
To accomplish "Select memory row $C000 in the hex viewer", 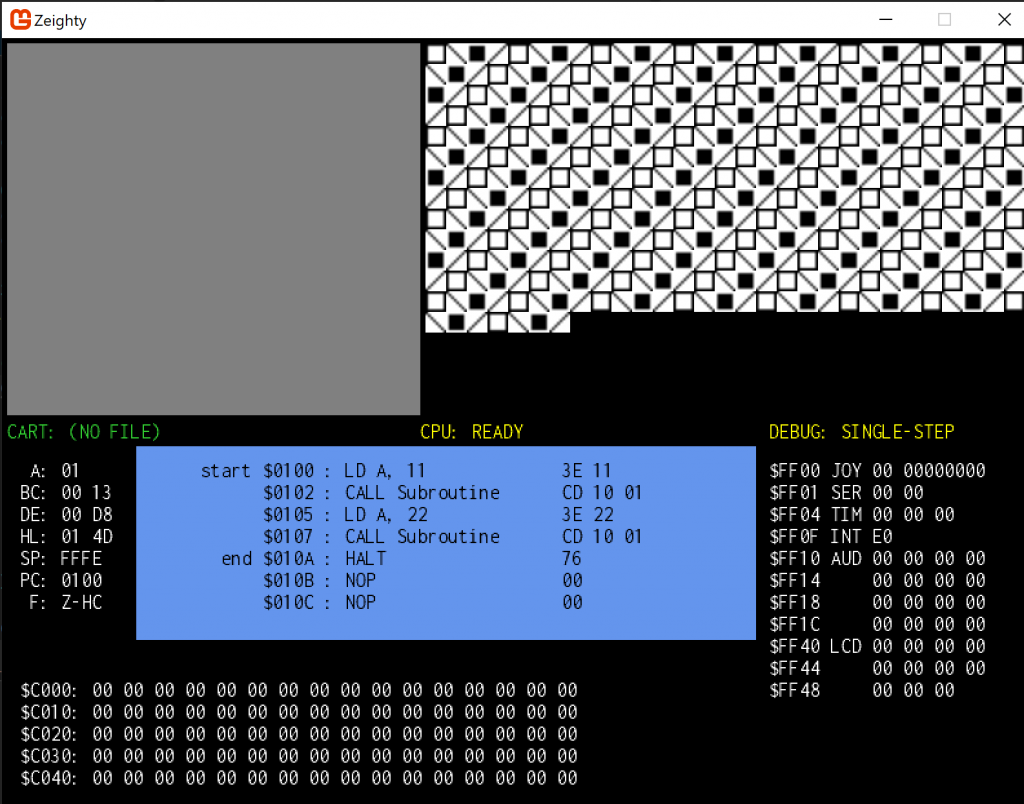I will point(300,690).
